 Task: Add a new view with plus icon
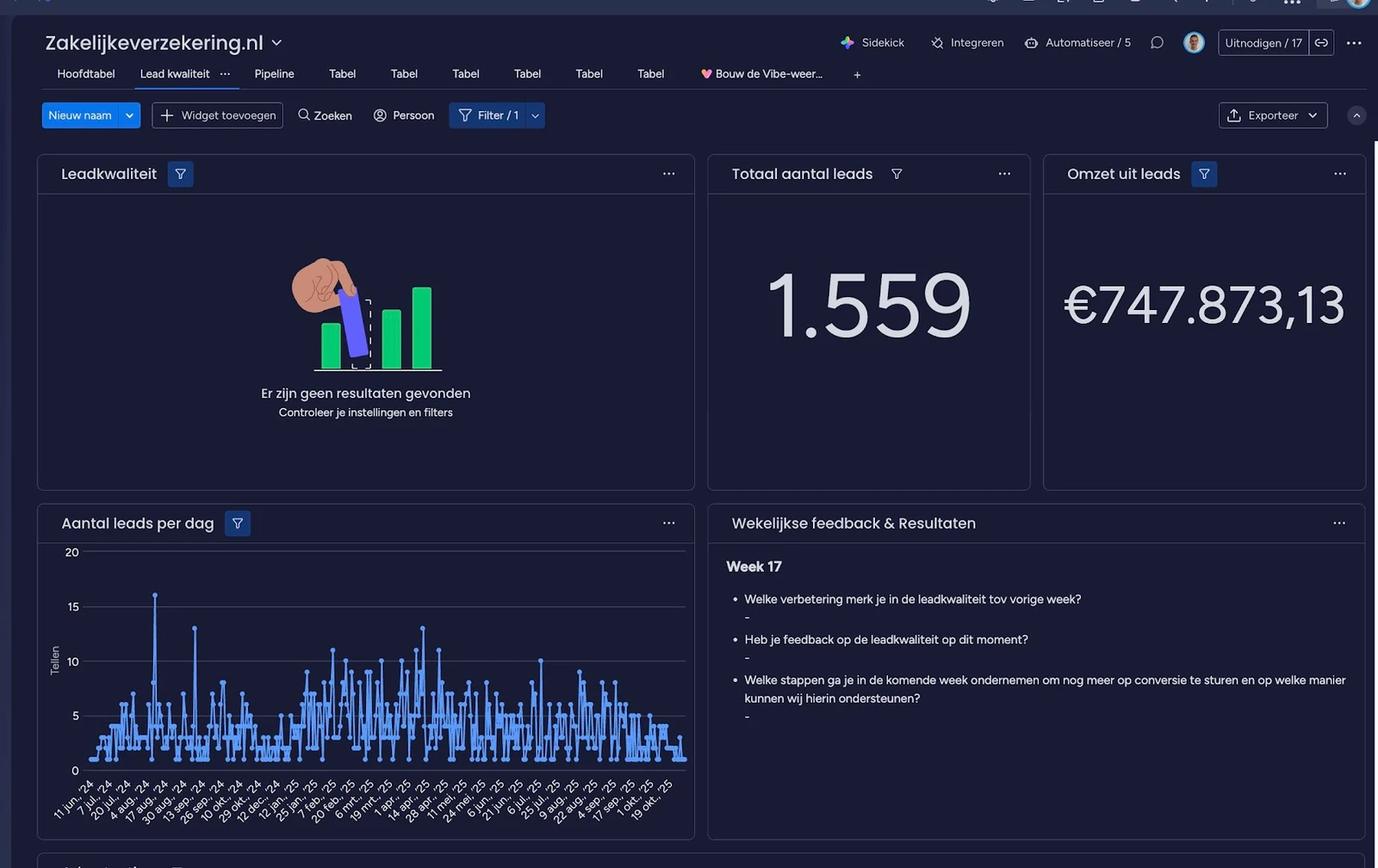click(x=857, y=75)
